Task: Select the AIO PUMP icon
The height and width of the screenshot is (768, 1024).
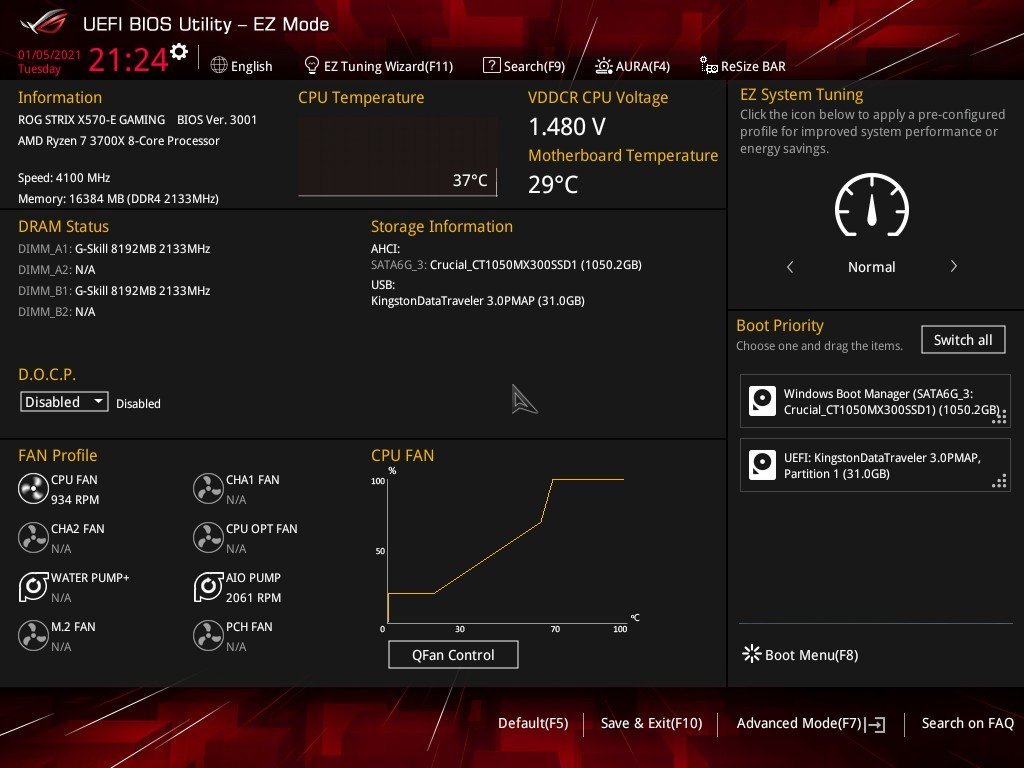Action: coord(208,586)
